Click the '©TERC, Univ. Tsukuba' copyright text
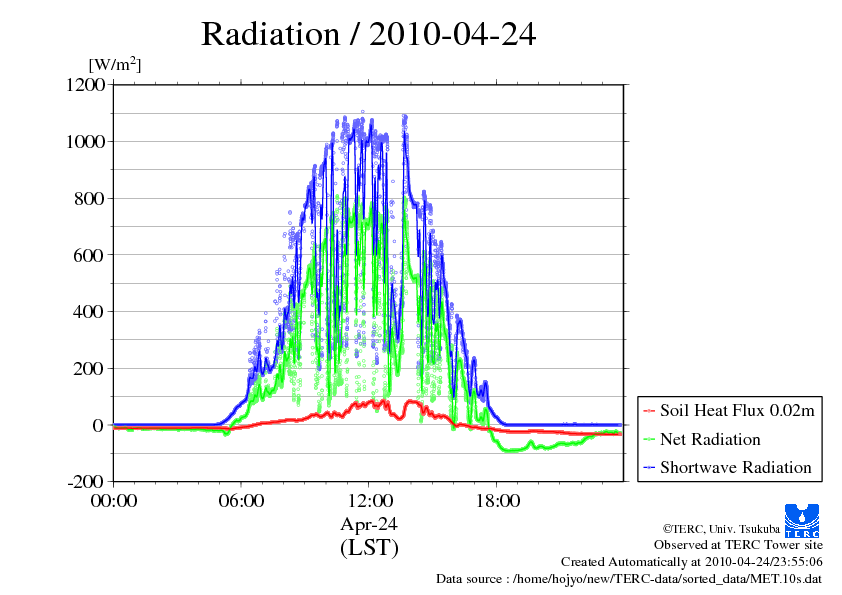 [720, 527]
